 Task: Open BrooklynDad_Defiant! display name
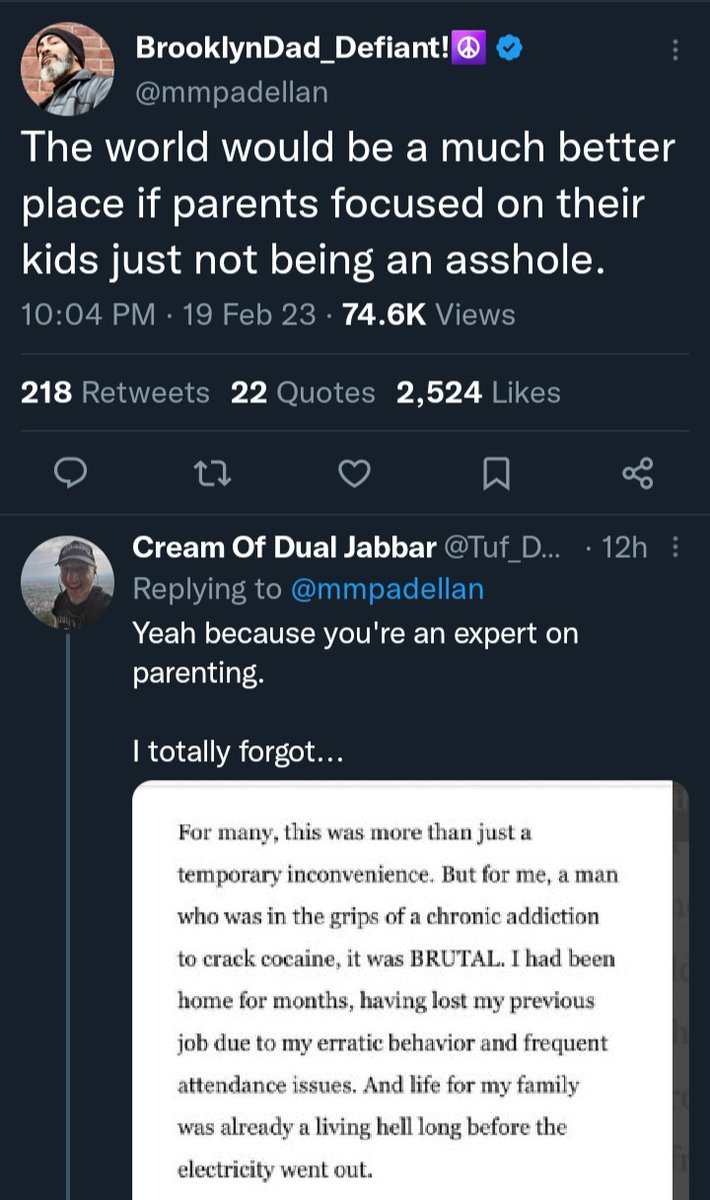pos(290,49)
